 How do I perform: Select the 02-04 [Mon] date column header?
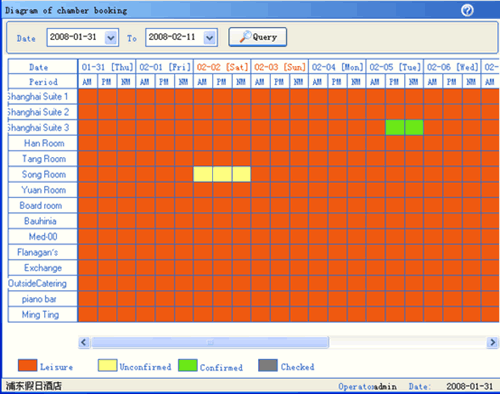(x=337, y=67)
